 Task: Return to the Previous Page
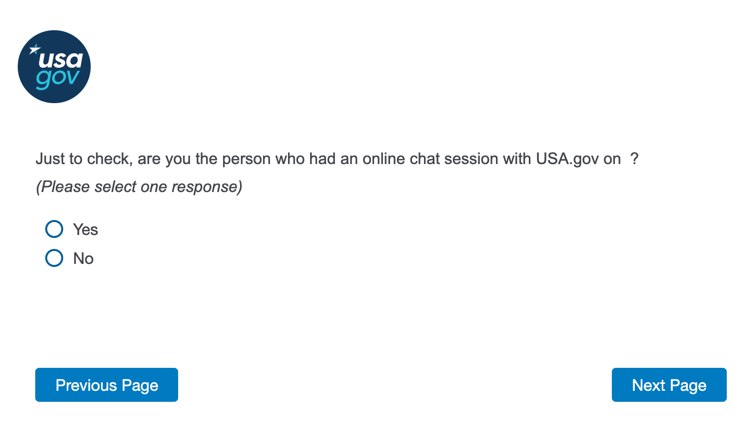point(106,385)
